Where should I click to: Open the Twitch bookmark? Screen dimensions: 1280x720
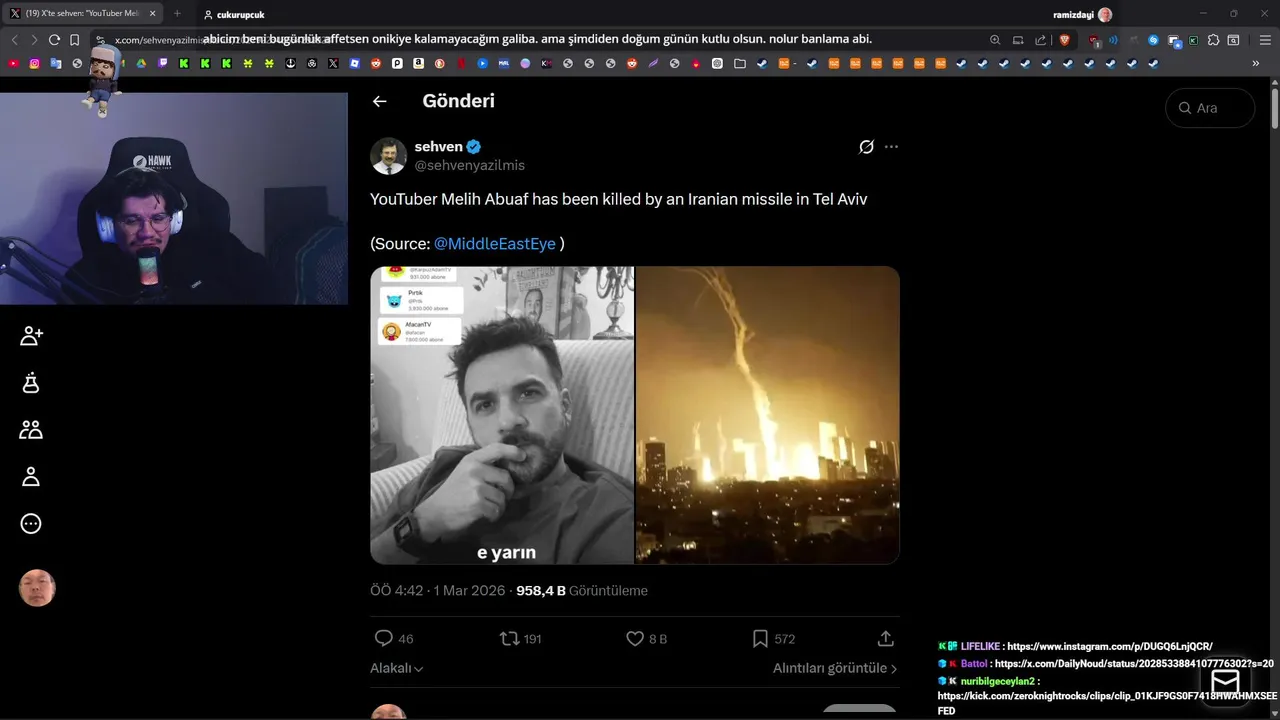(x=162, y=63)
